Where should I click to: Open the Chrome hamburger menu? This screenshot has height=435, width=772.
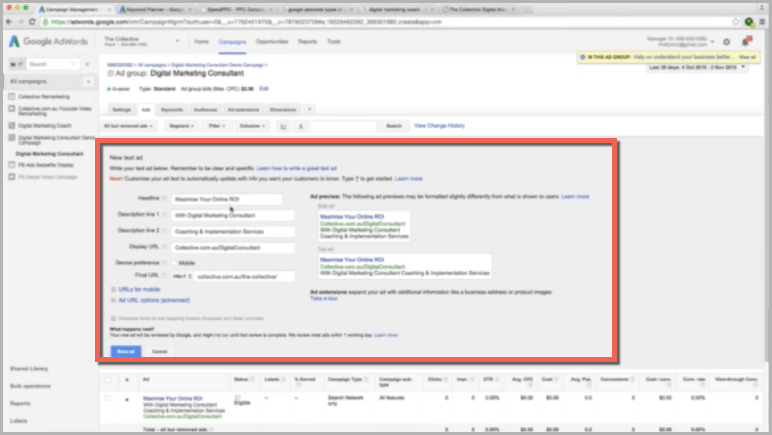[x=762, y=22]
